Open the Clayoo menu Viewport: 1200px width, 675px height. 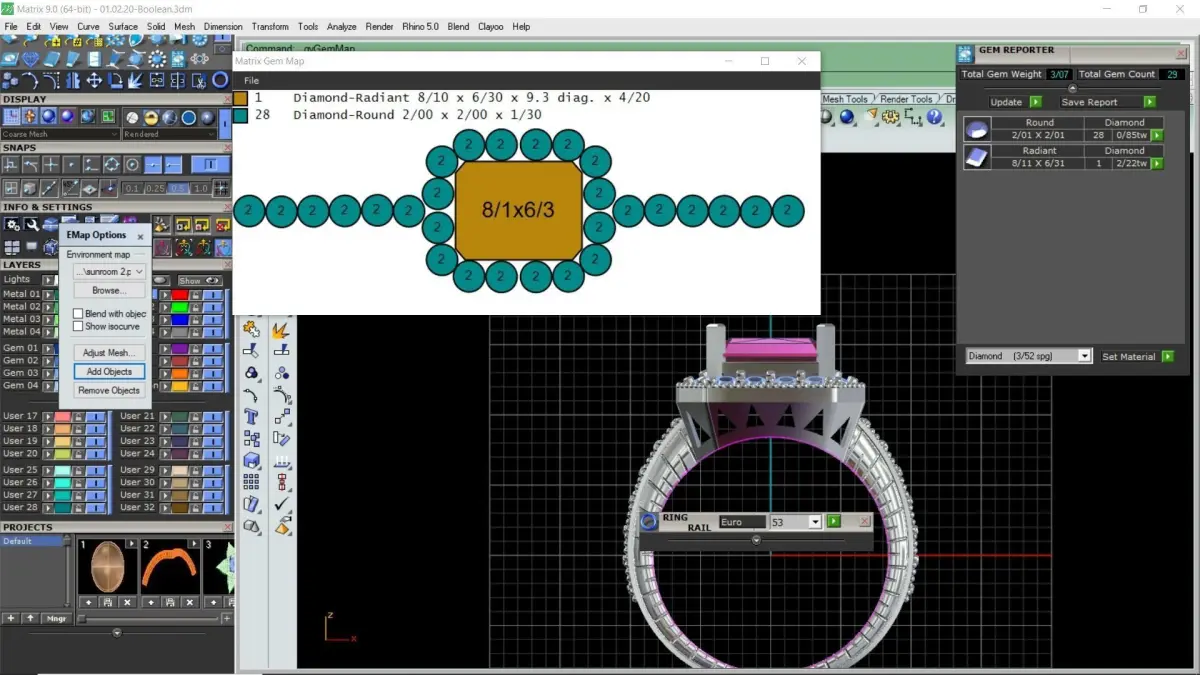[x=490, y=27]
